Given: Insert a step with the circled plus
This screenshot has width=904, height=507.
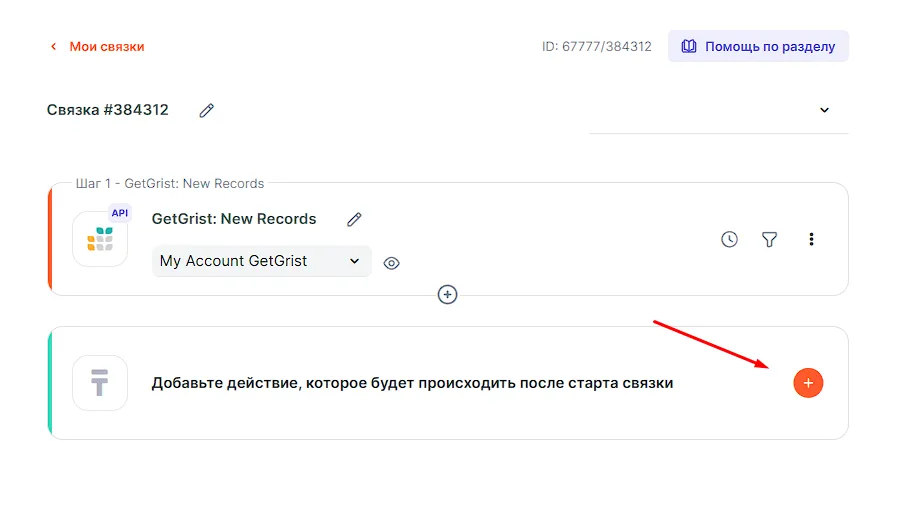Looking at the screenshot, I should click(x=448, y=294).
